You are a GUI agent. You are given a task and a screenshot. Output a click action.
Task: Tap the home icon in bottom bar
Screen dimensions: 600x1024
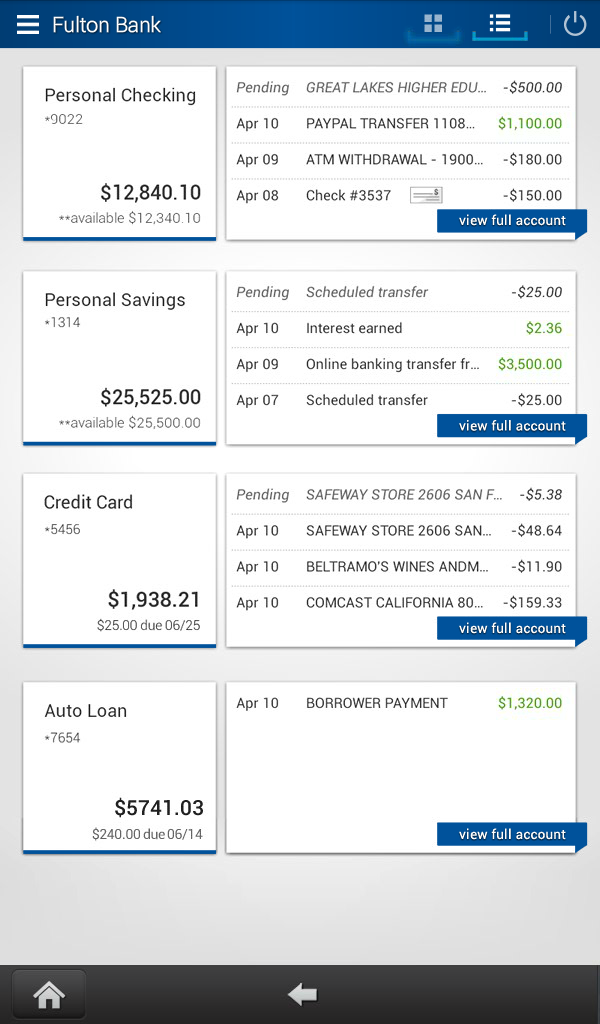click(x=48, y=993)
